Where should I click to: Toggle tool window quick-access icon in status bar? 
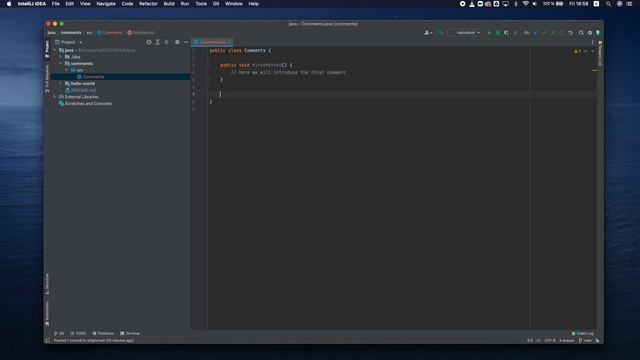click(x=48, y=340)
